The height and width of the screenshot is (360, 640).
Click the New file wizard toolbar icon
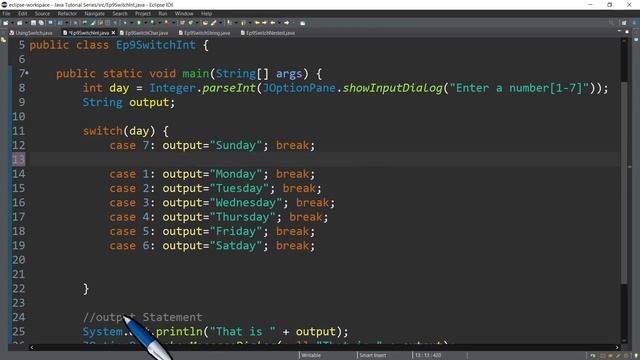(x=6, y=23)
